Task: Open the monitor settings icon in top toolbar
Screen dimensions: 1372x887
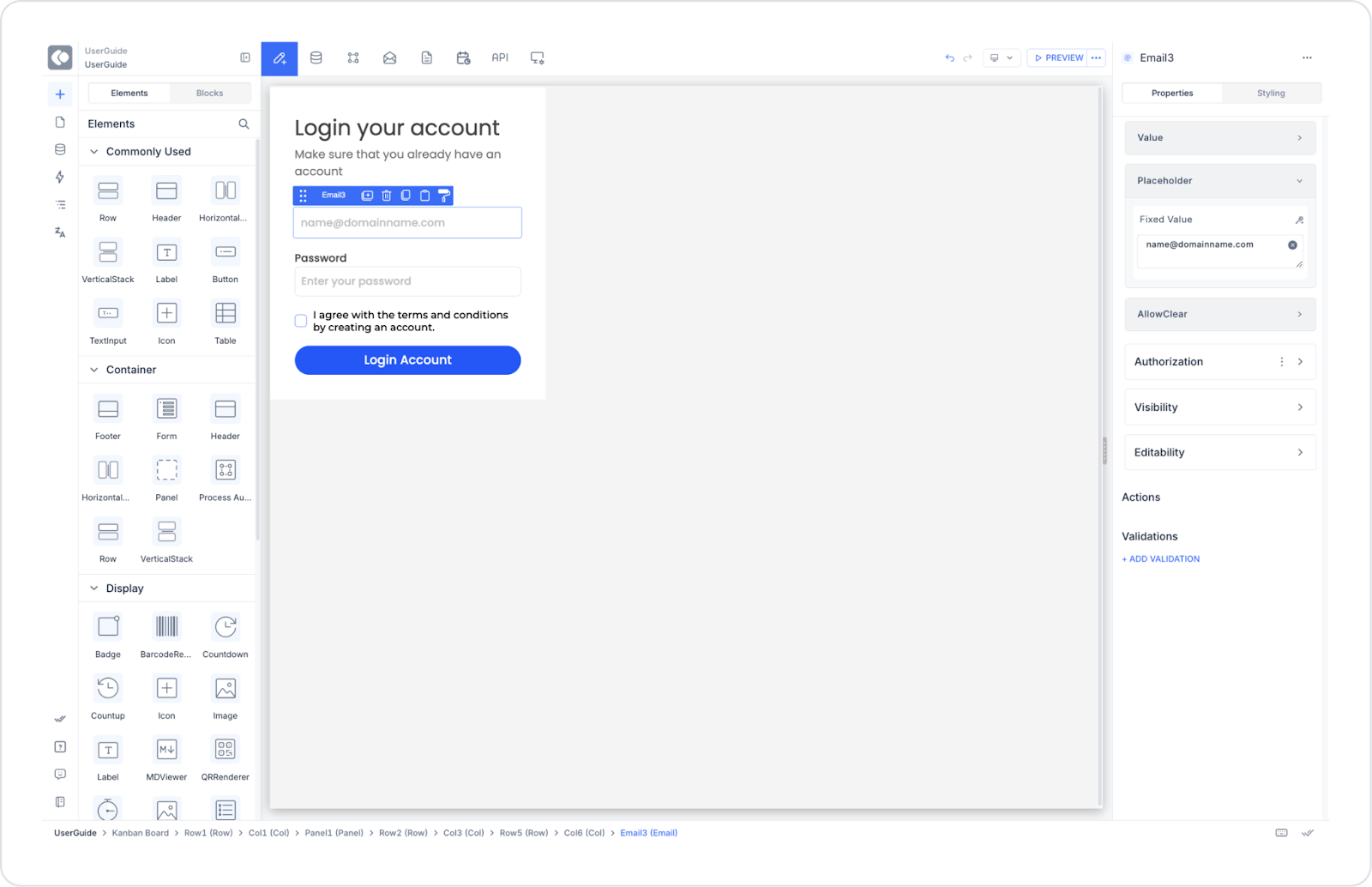Action: click(538, 58)
